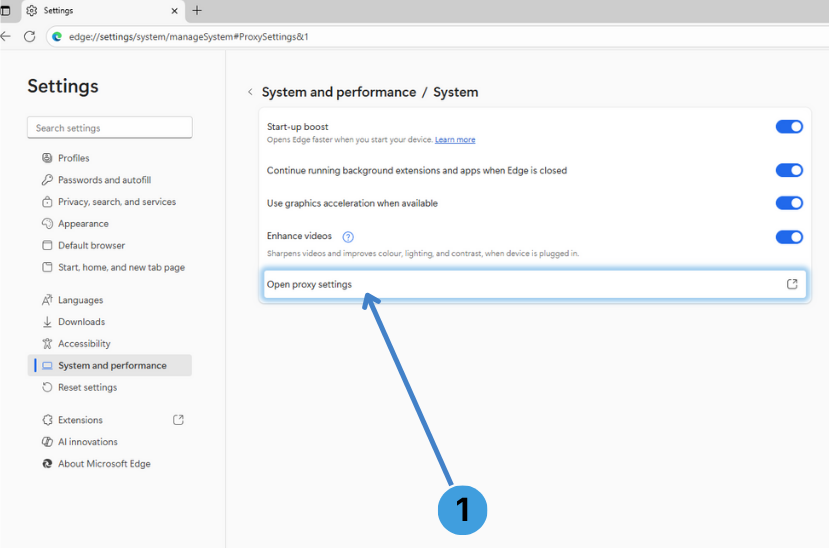Go to Privacy, search, and services
Image resolution: width=829 pixels, height=548 pixels.
click(109, 201)
